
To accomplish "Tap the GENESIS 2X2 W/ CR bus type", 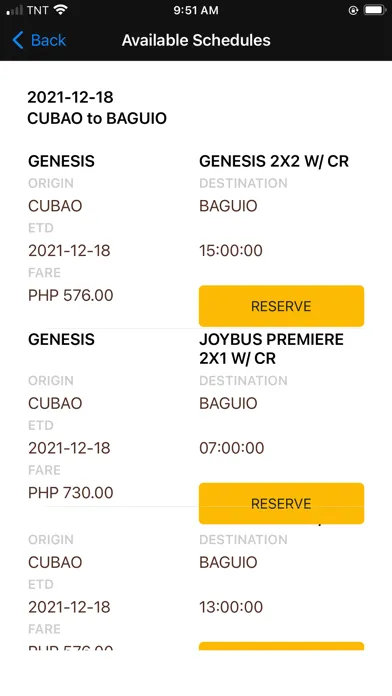I will (274, 161).
